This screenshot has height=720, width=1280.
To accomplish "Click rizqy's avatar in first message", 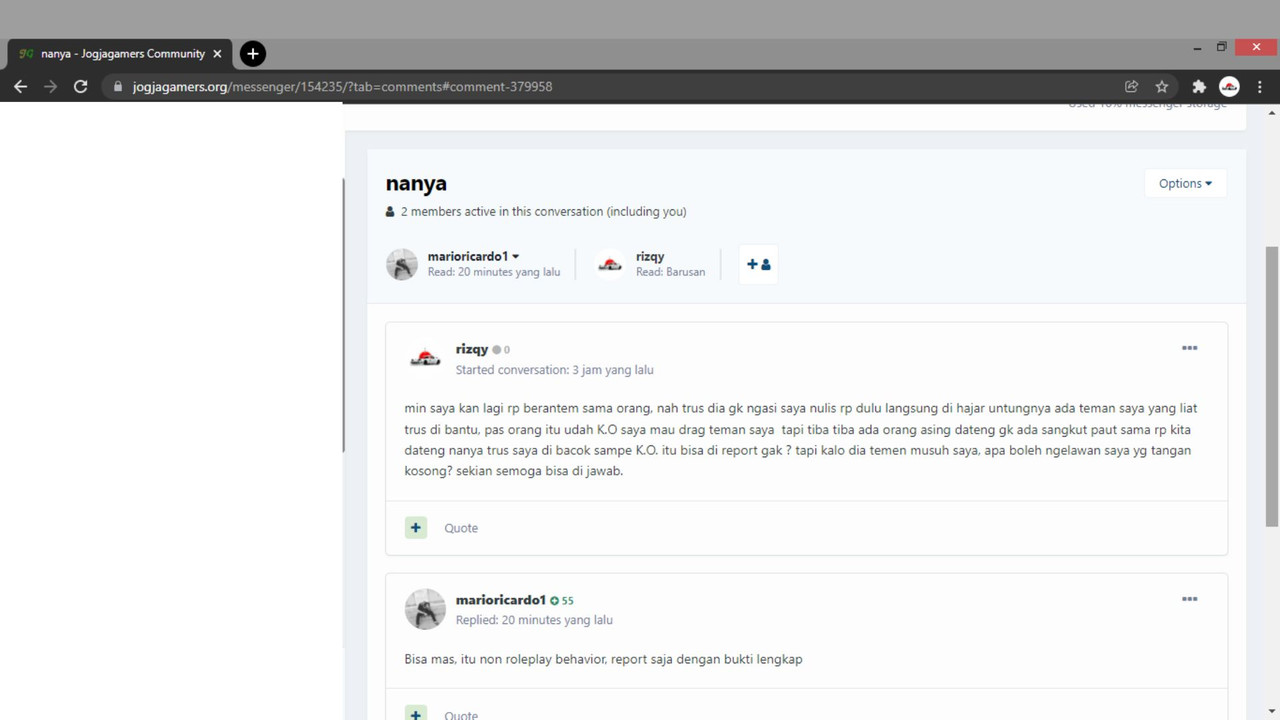I will pyautogui.click(x=425, y=358).
